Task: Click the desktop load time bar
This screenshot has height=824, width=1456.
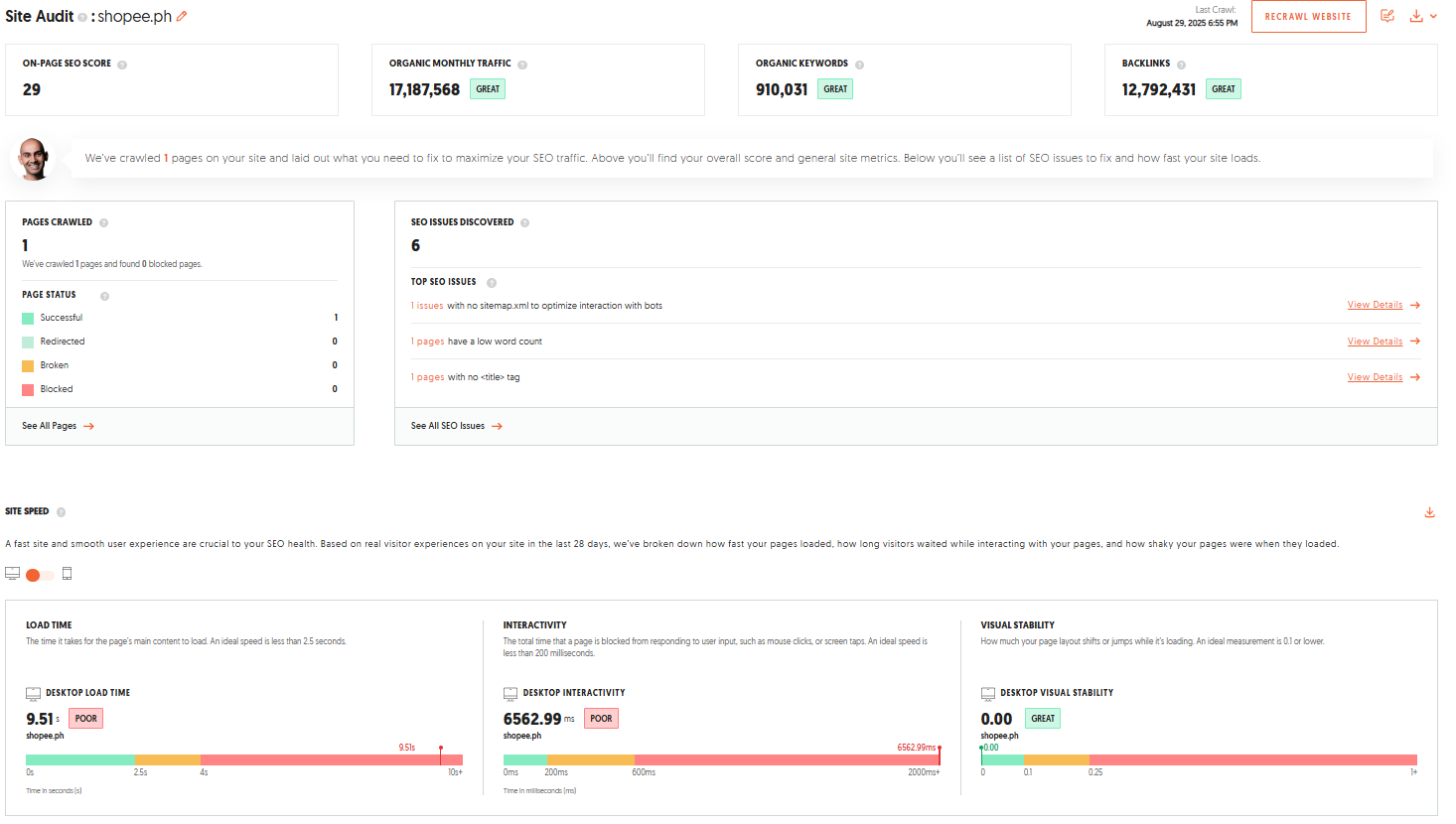Action: 244,759
